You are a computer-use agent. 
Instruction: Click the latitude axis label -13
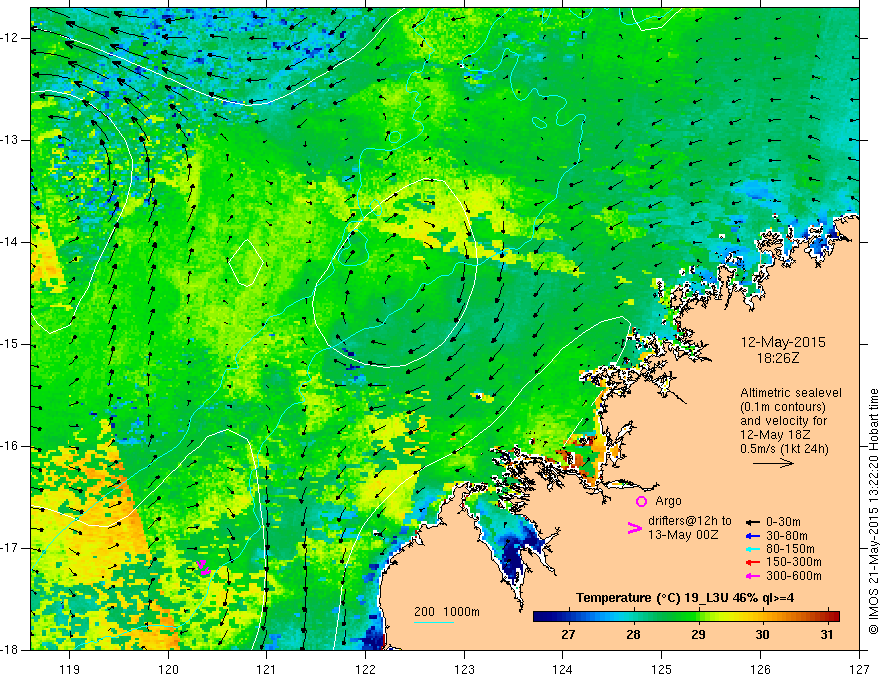tap(10, 140)
